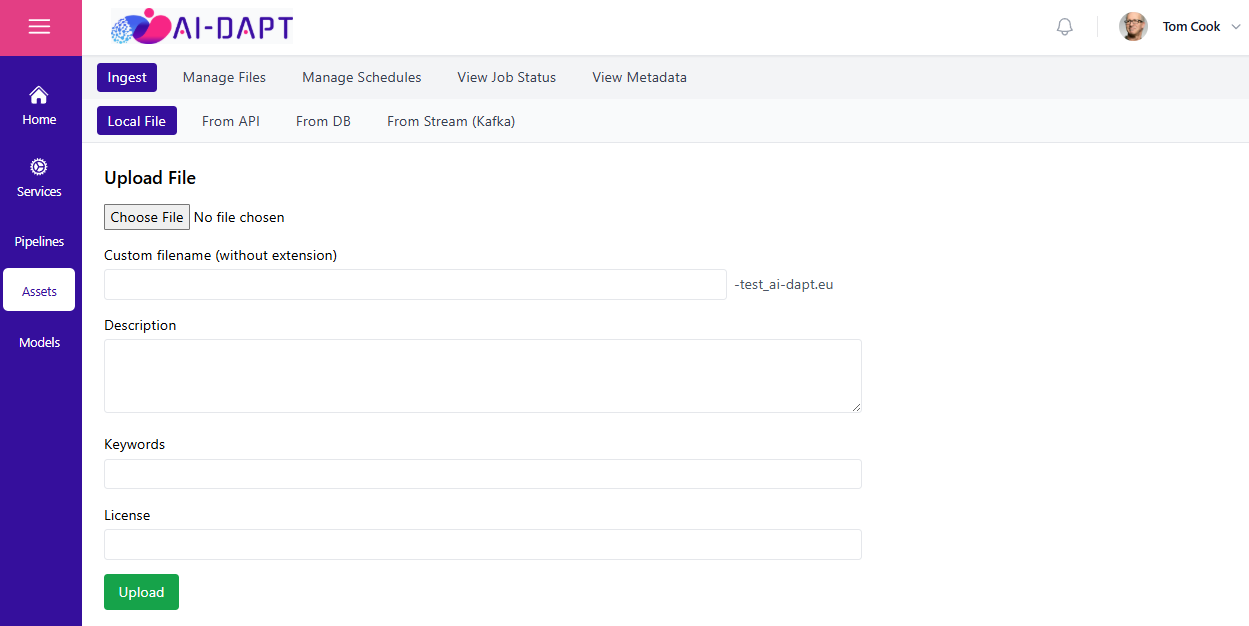Open Models in the sidebar
The width and height of the screenshot is (1249, 626).
pos(39,342)
